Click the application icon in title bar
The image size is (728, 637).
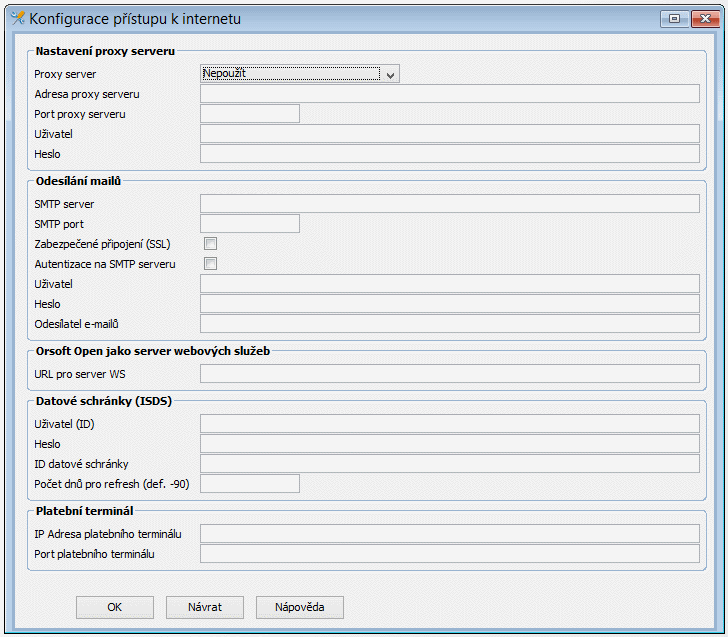16,18
